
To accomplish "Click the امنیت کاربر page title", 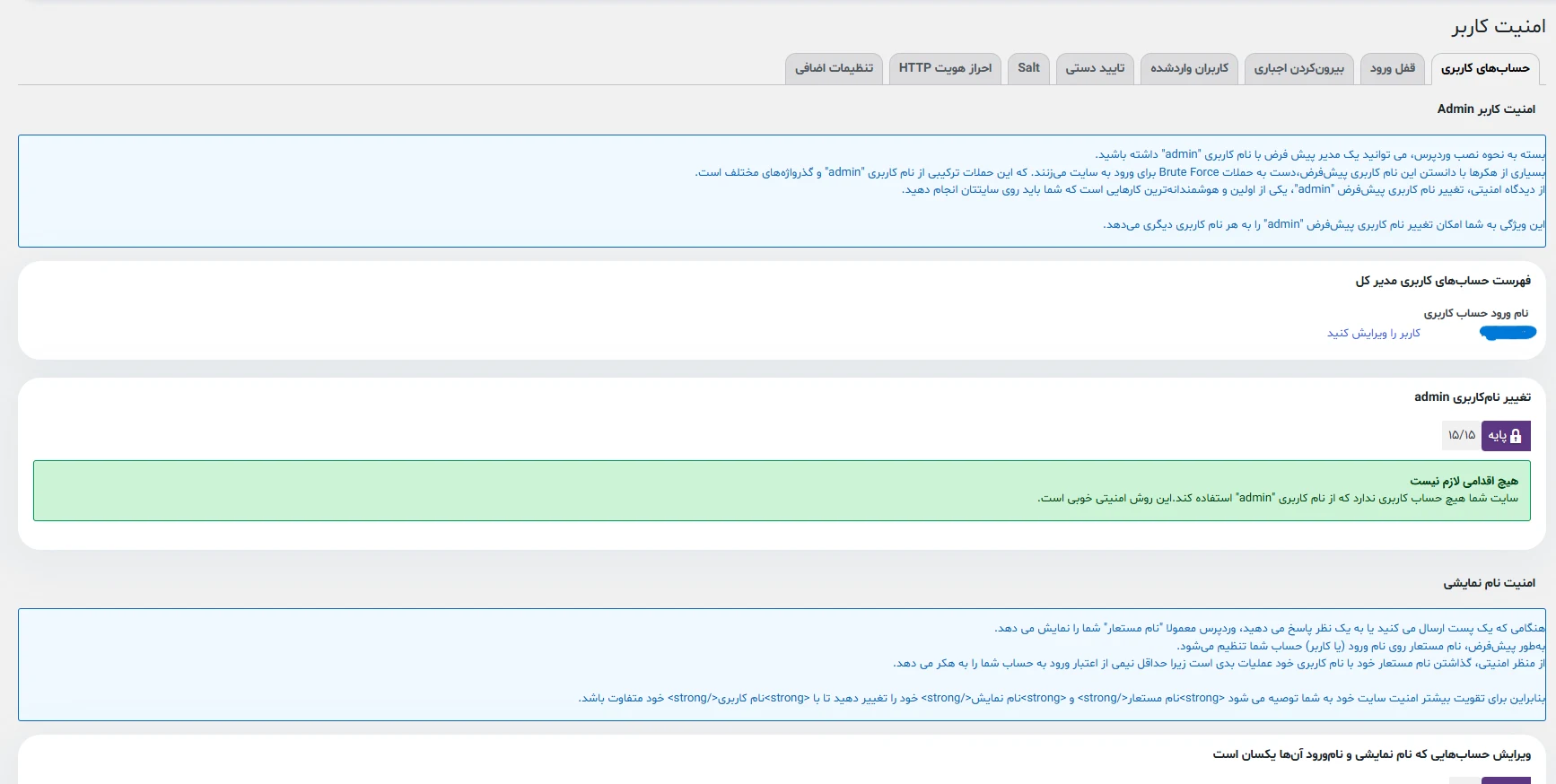I will coord(1499,27).
